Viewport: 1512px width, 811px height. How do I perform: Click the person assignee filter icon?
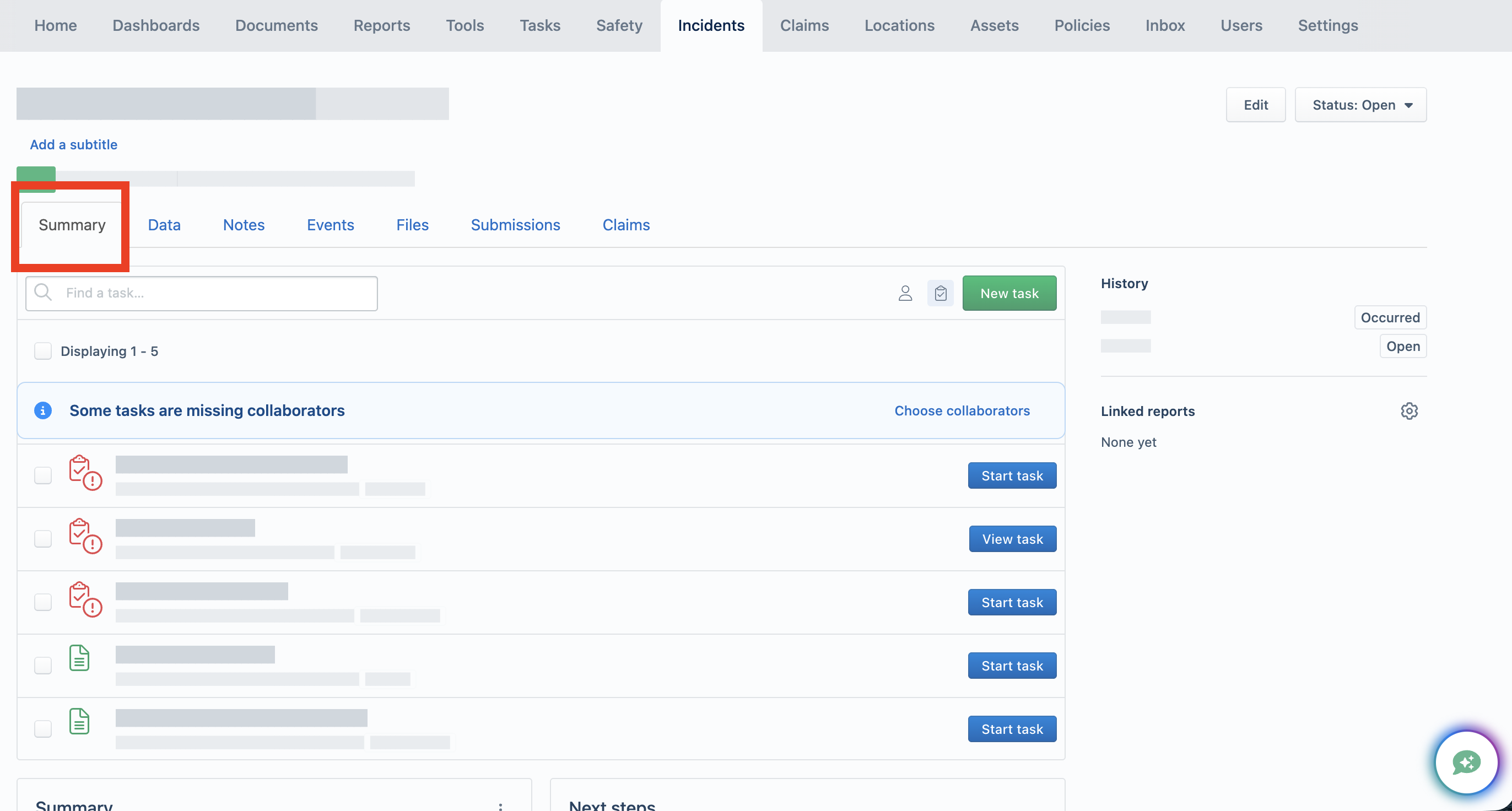[905, 293]
